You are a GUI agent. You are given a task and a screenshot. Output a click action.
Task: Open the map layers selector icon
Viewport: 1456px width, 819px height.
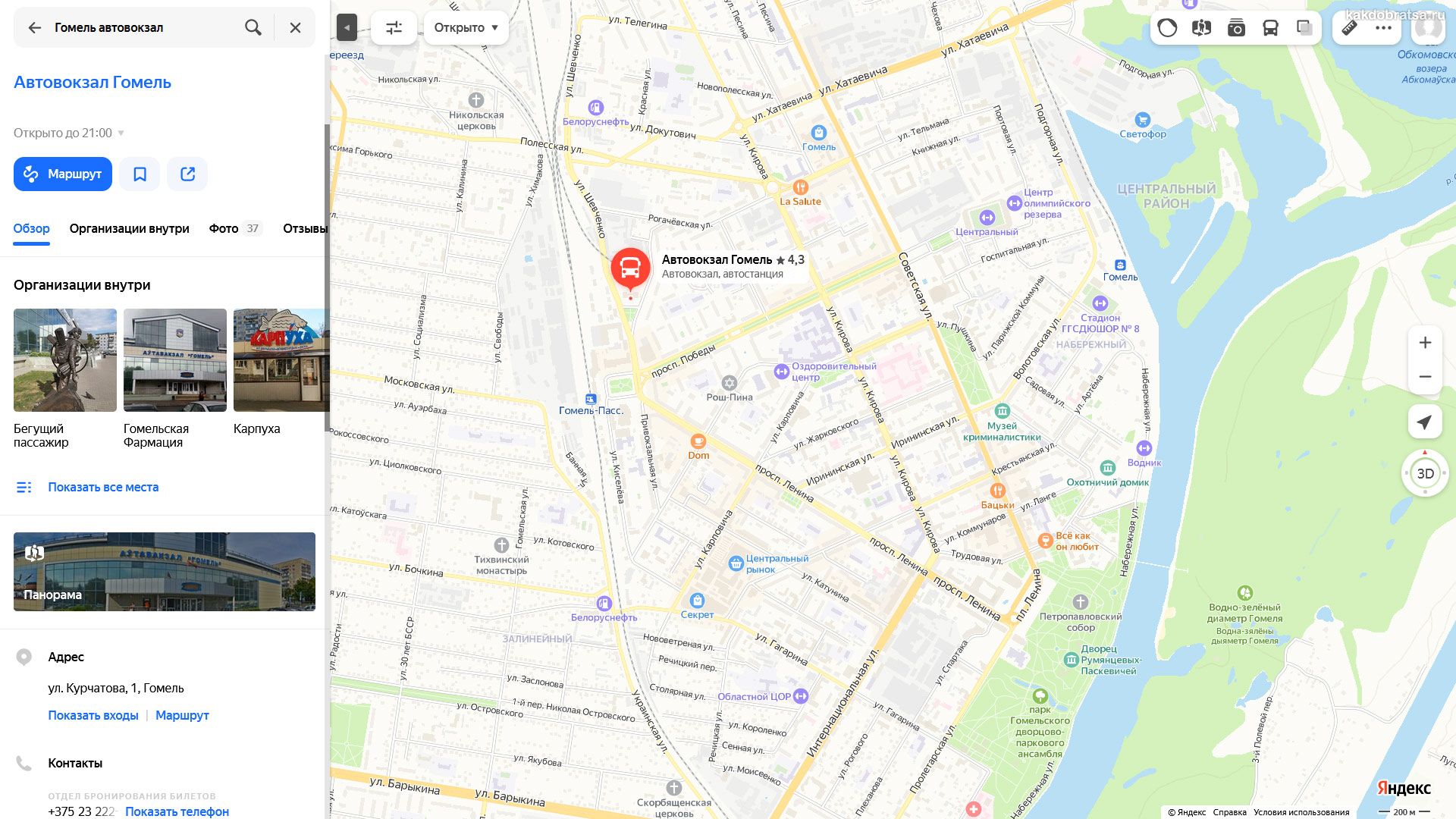[x=1304, y=28]
